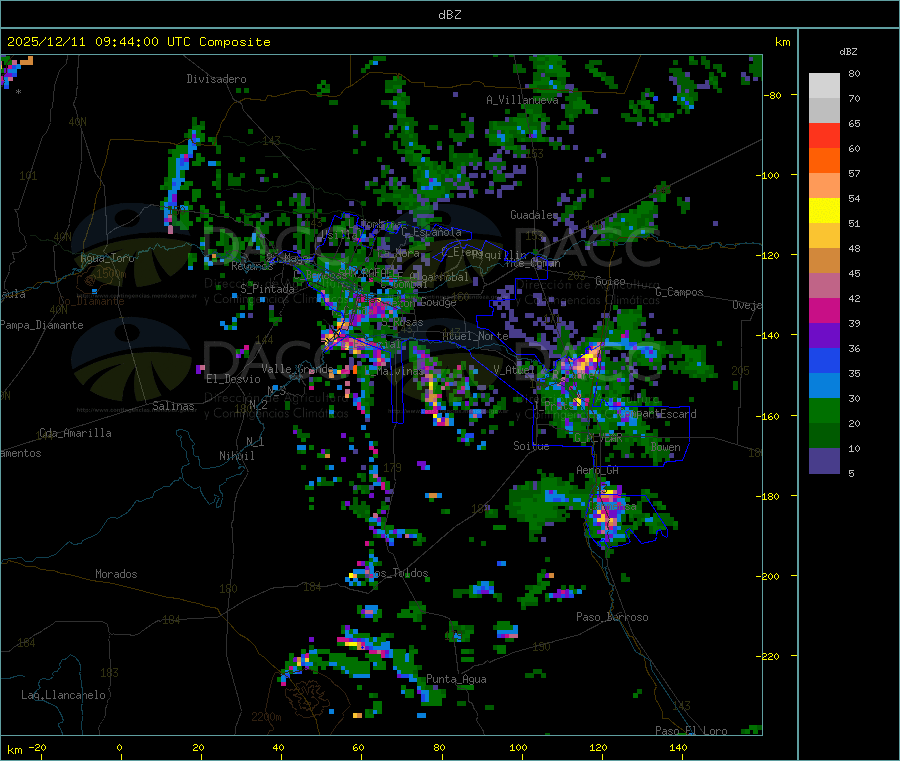Click the Divisadero map label
900x761 pixels.
(216, 79)
